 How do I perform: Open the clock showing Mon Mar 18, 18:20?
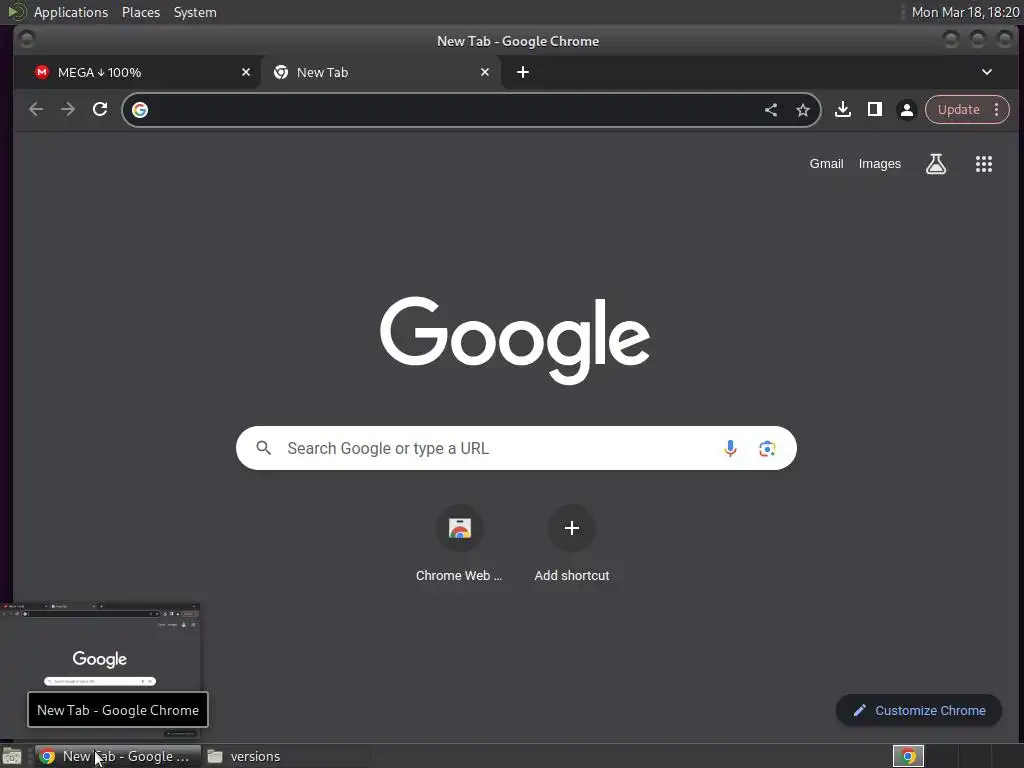tap(965, 12)
